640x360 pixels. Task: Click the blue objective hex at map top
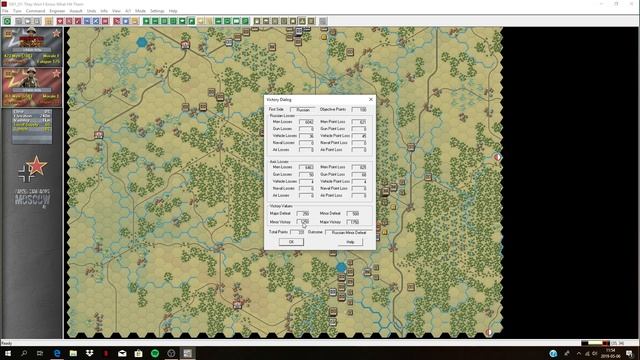point(142,42)
